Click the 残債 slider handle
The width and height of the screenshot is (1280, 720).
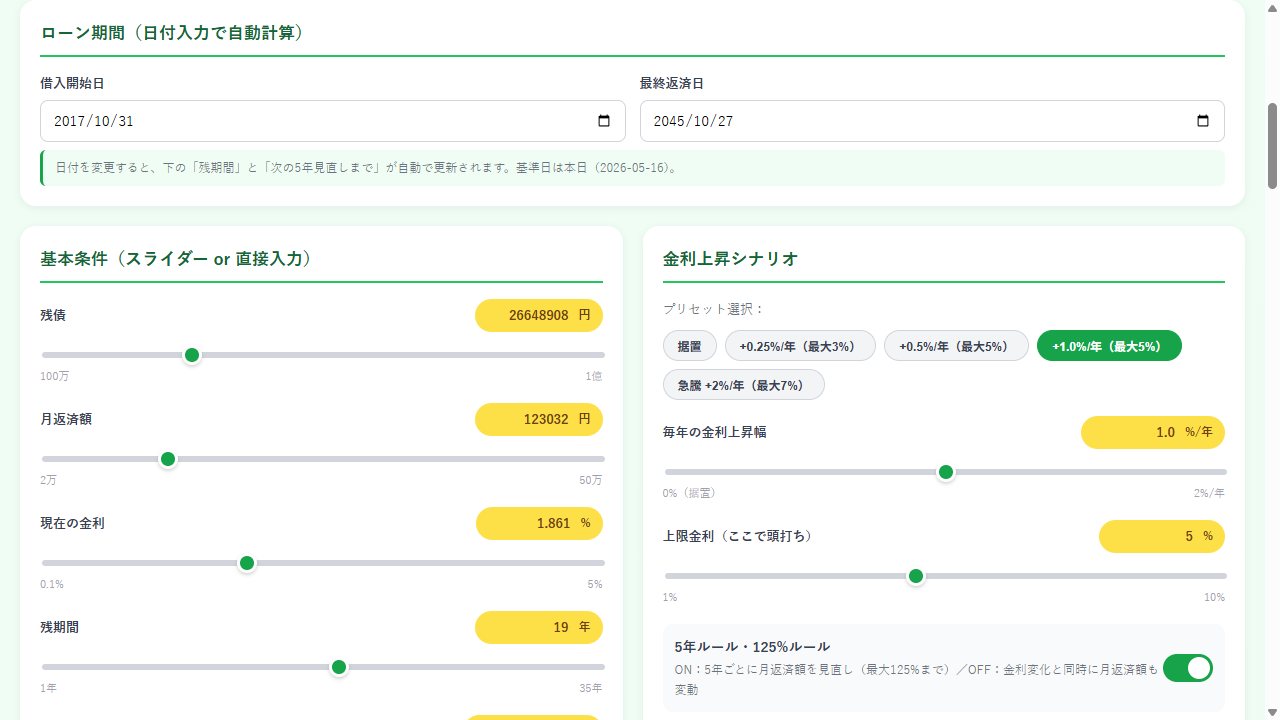click(x=192, y=355)
